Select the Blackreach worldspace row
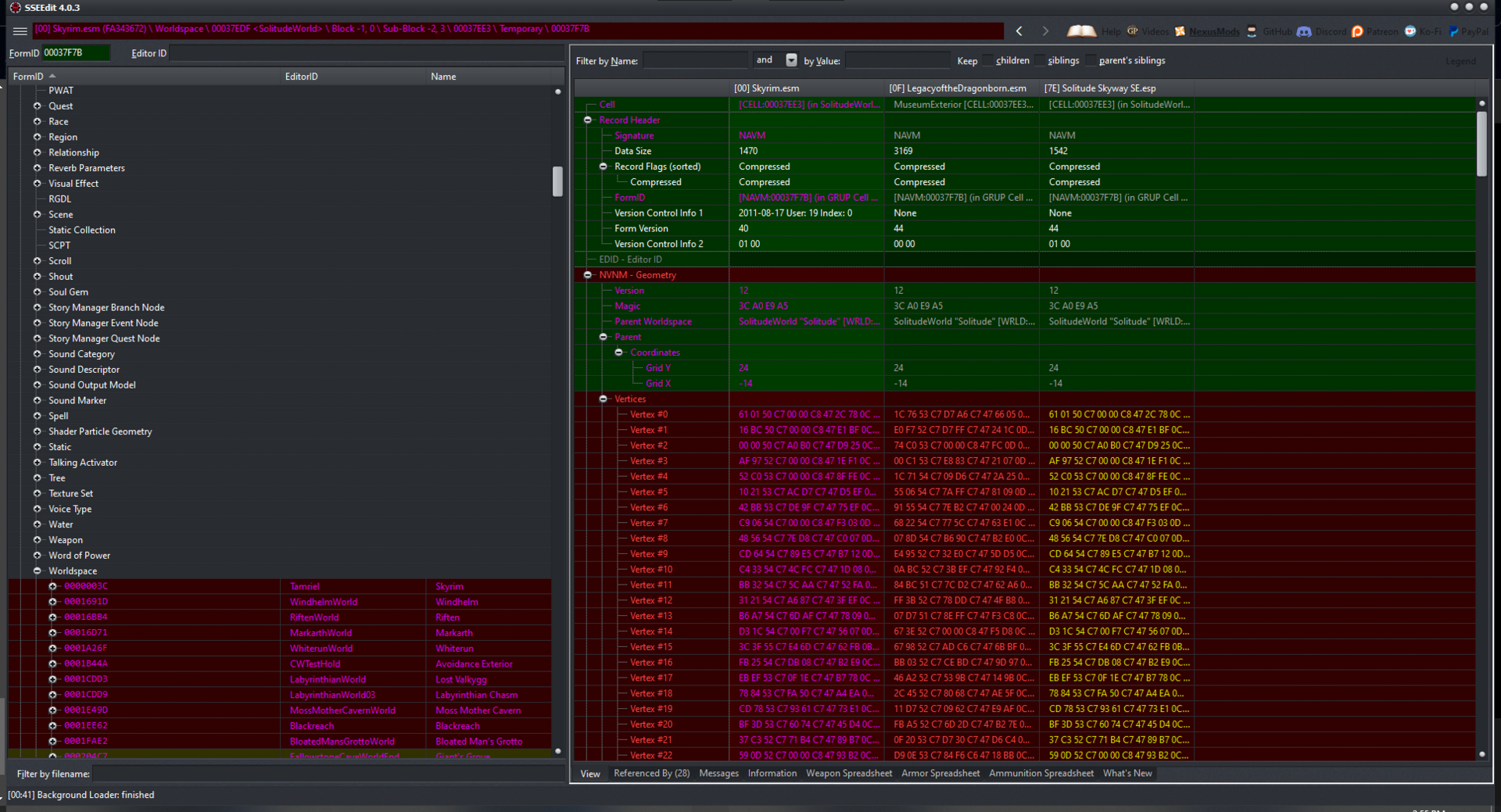This screenshot has height=812, width=1501. click(x=280, y=725)
